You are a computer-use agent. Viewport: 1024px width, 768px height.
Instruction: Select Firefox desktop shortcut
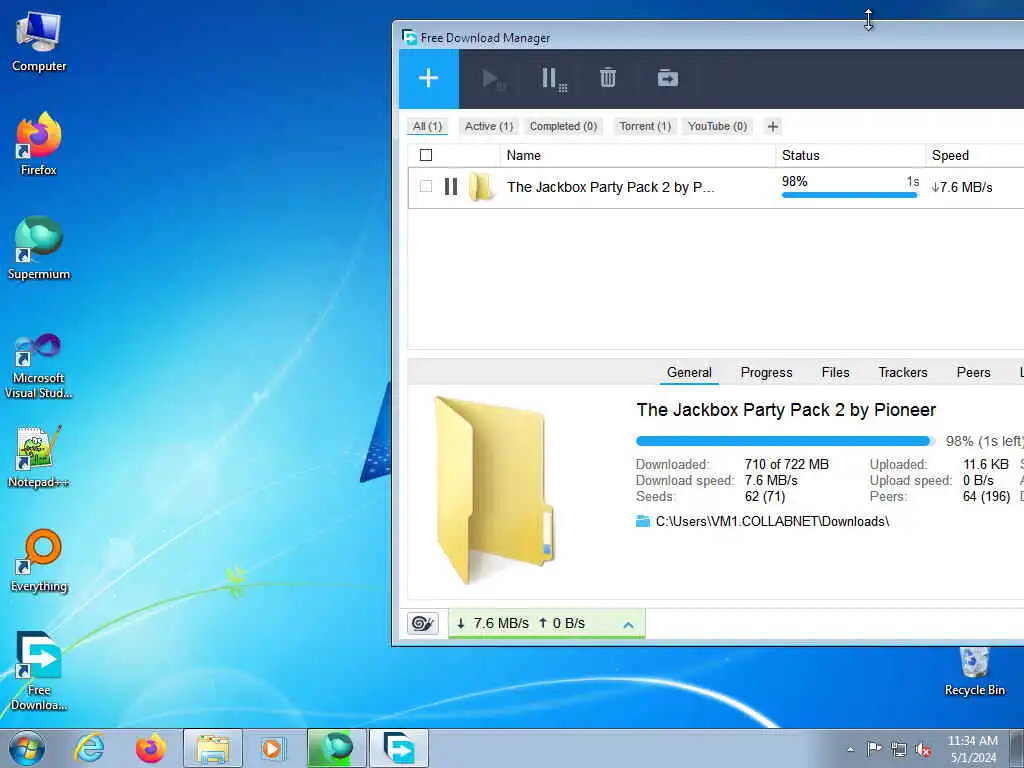(x=39, y=144)
